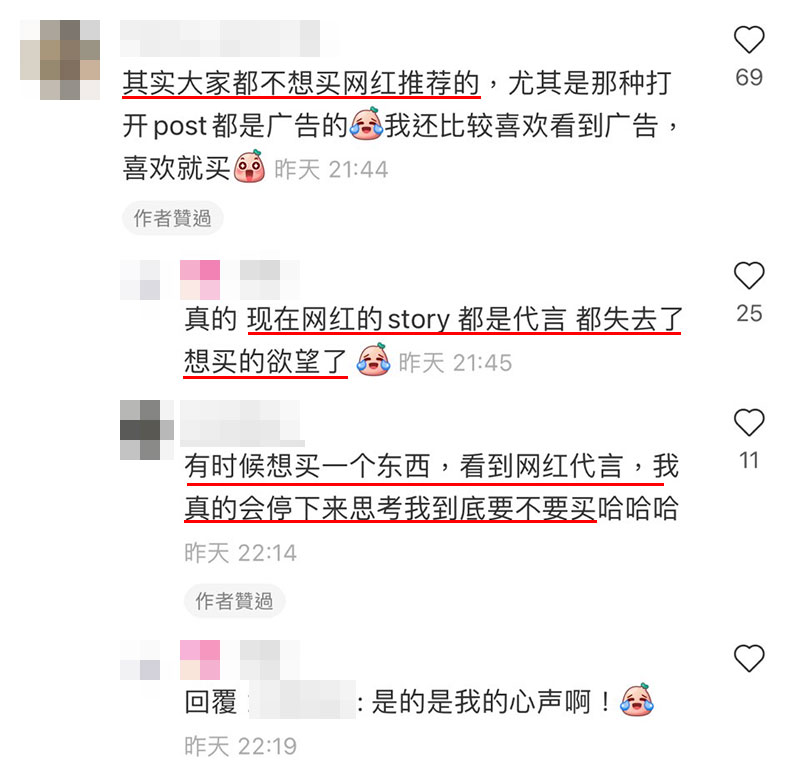Viewport: 800px width, 773px height.
Task: Tap the comment text starting 有时候想买一个东西
Action: pyautogui.click(x=431, y=487)
